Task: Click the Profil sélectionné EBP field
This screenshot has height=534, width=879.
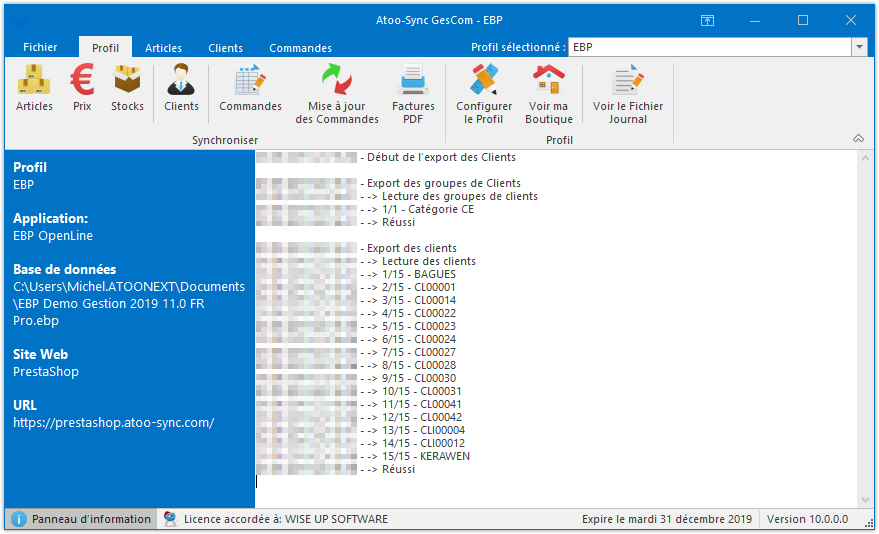Action: pyautogui.click(x=710, y=47)
